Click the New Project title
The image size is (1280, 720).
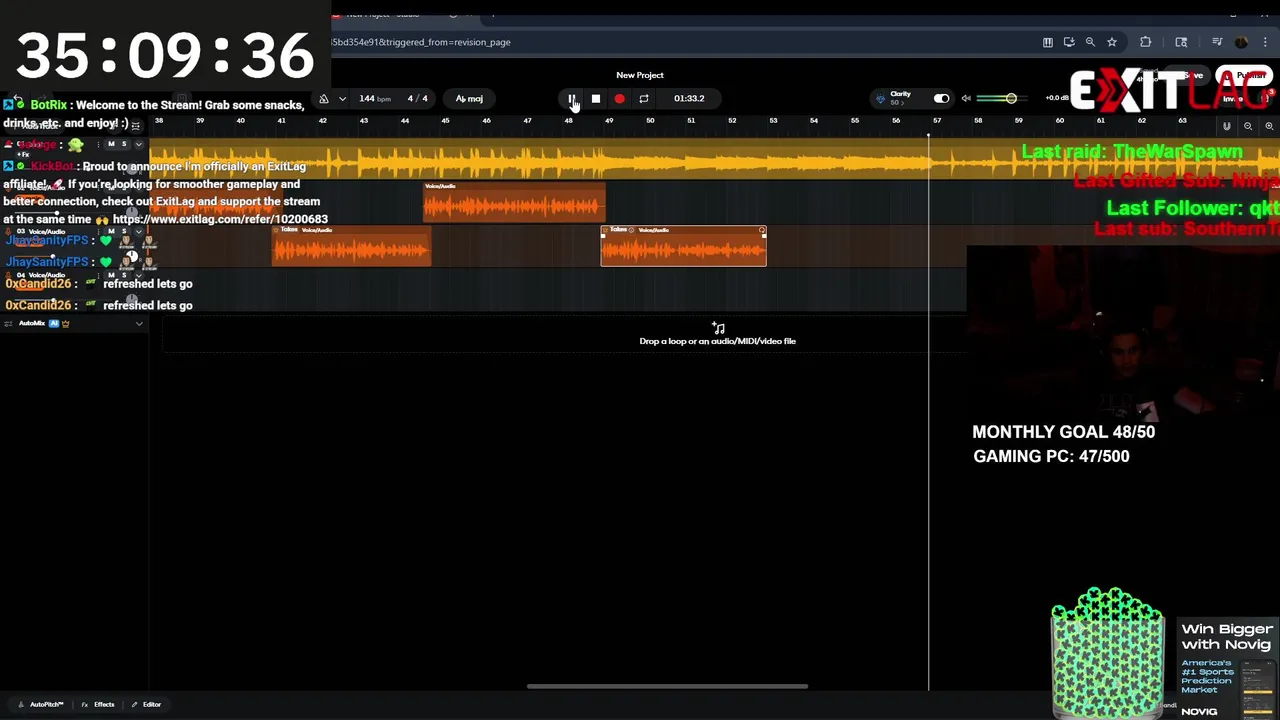(640, 75)
